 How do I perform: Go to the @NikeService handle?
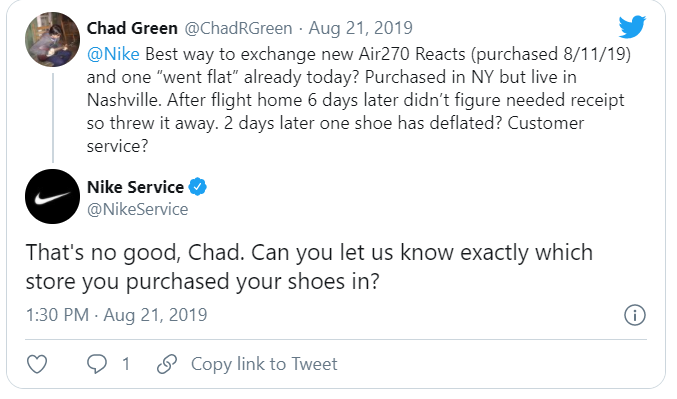pos(137,209)
